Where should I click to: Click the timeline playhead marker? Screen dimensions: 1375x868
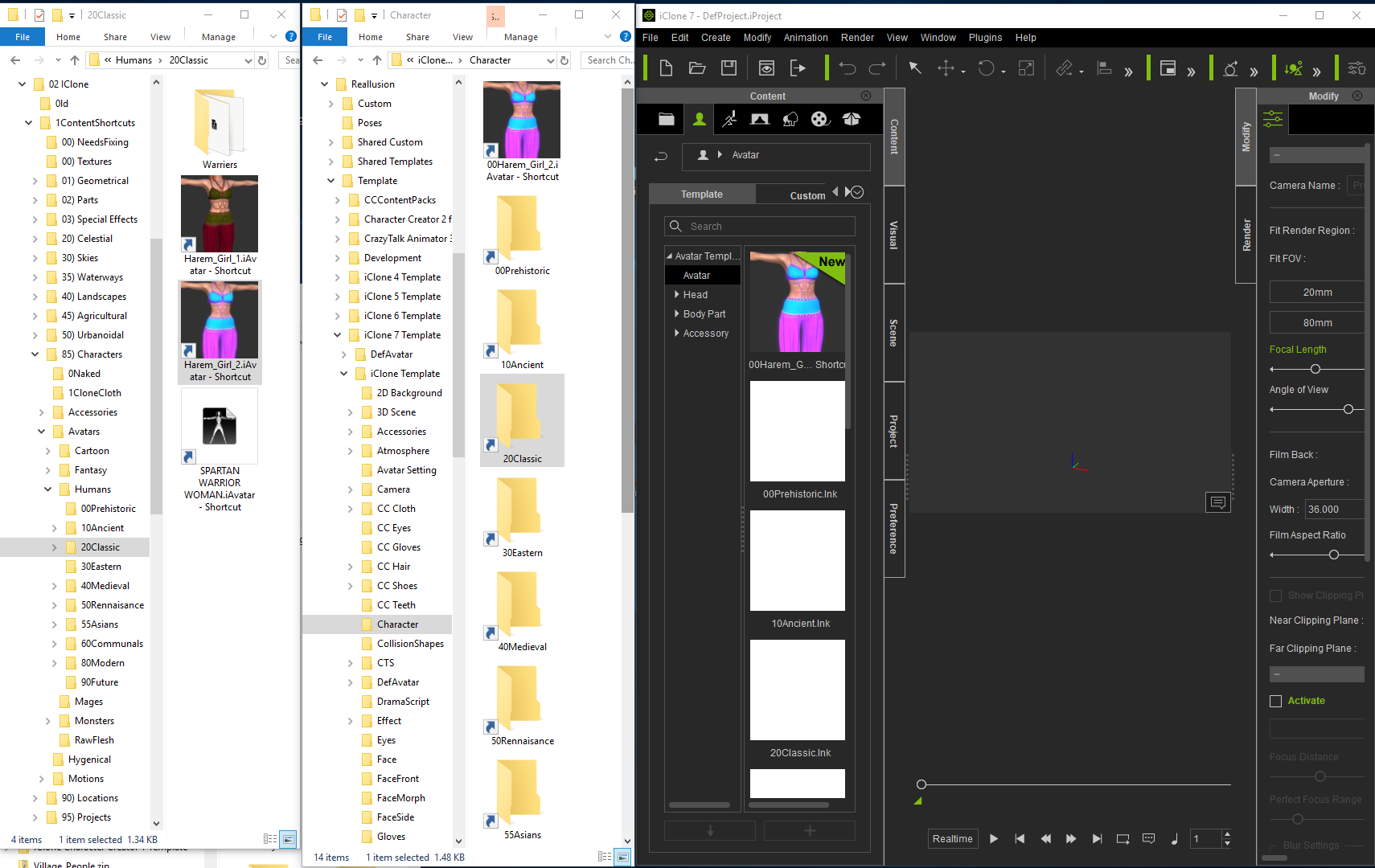921,784
